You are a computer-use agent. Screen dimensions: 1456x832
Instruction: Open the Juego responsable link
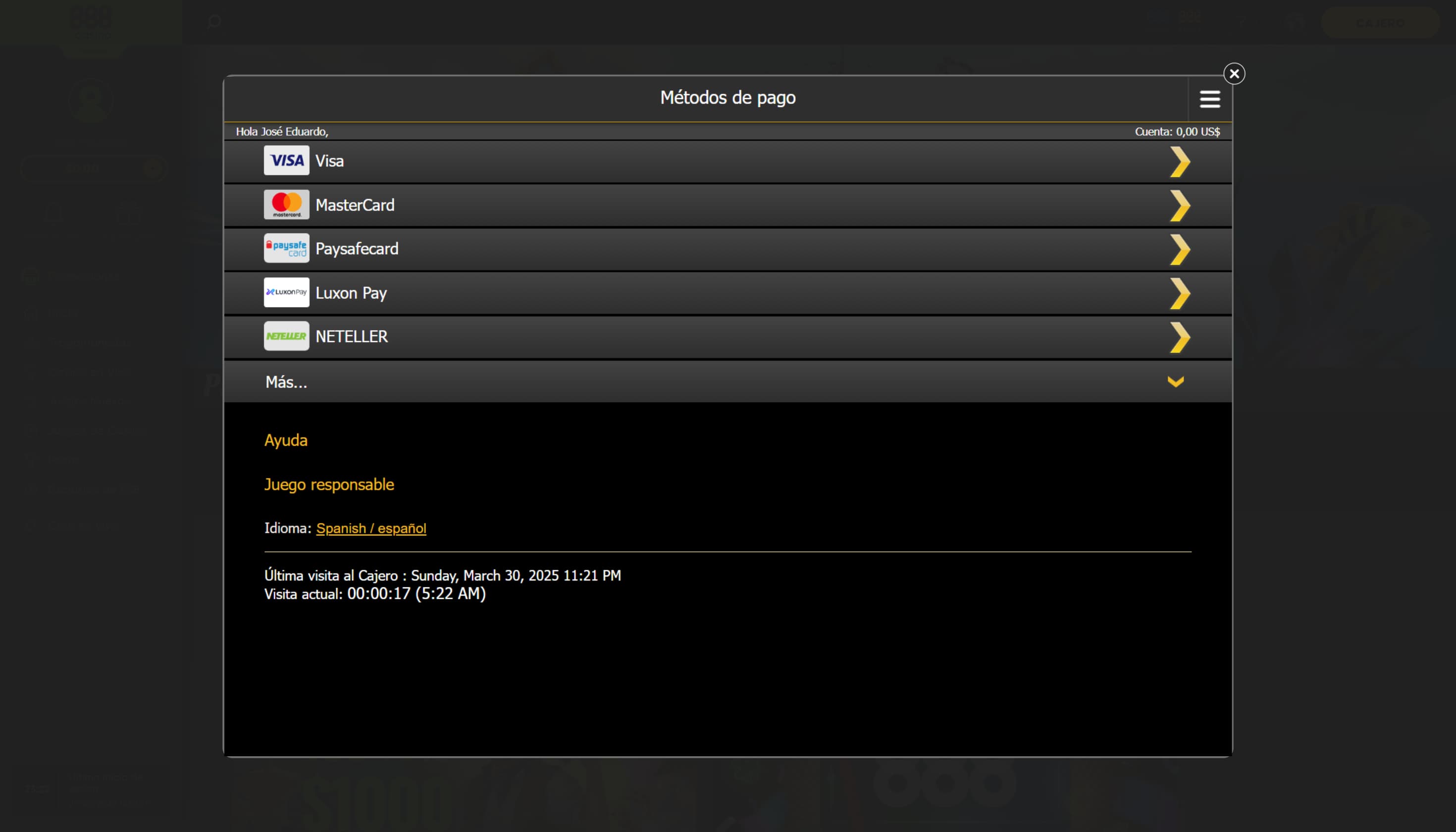[x=328, y=484]
